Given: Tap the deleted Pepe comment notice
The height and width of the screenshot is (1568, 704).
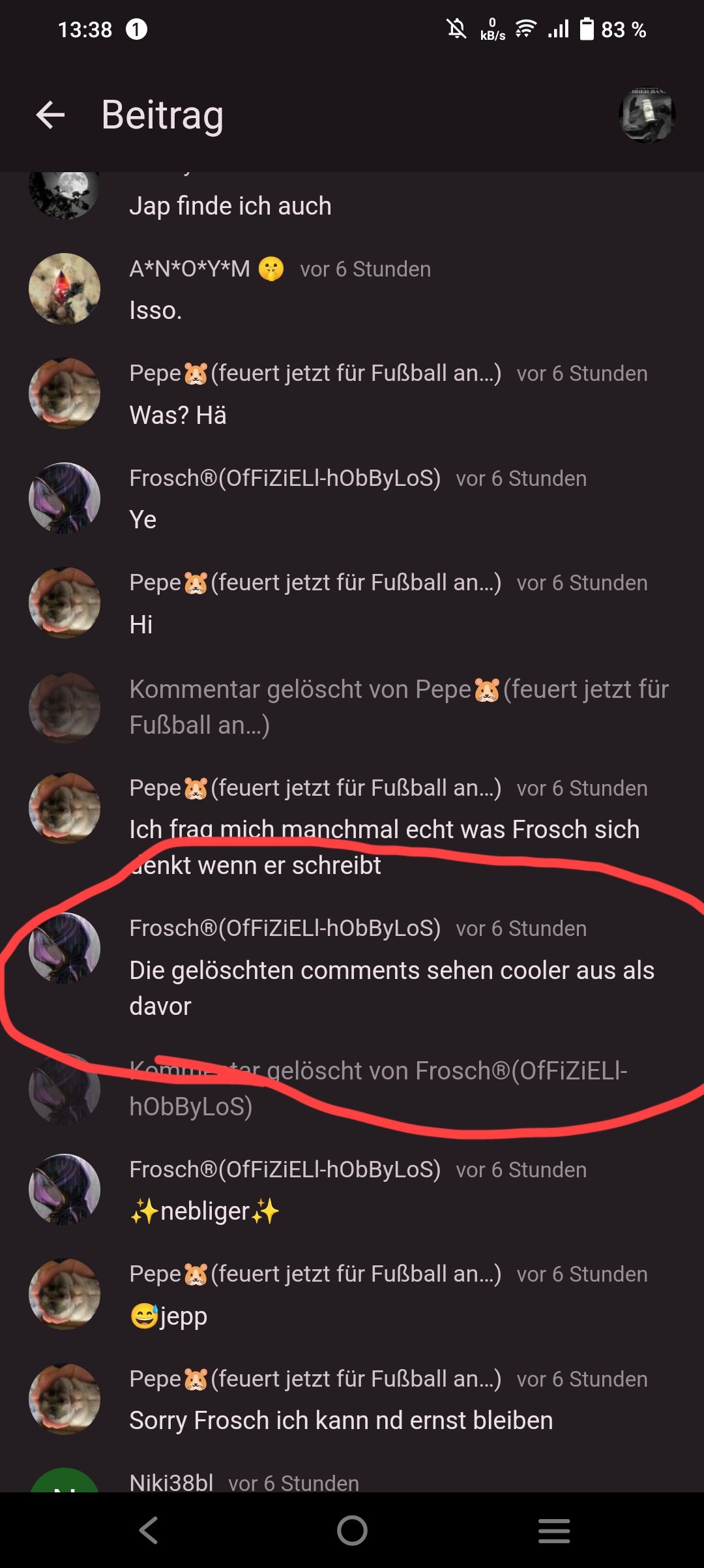Looking at the screenshot, I should point(399,707).
